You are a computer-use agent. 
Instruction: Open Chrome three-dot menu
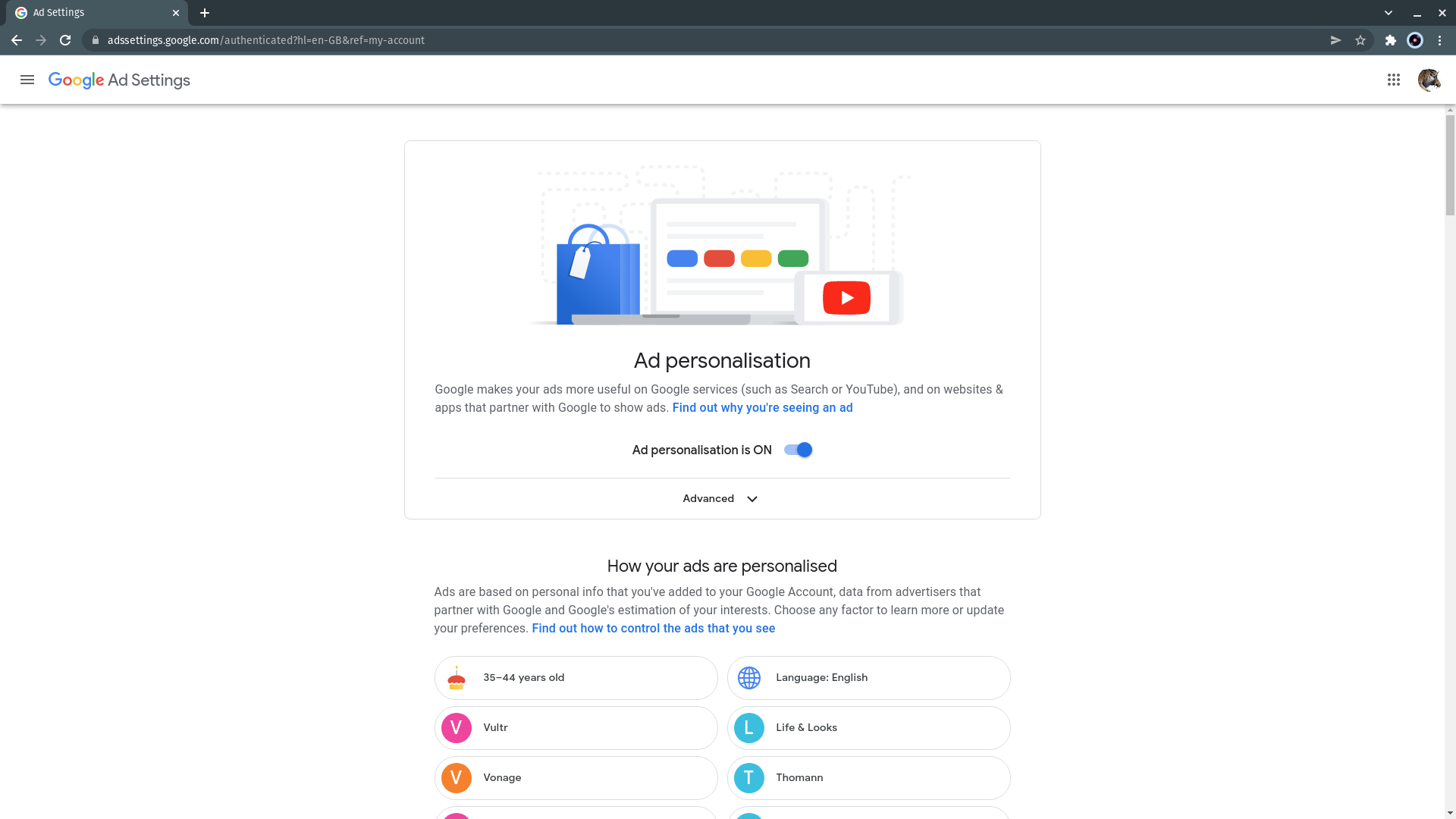coord(1439,40)
